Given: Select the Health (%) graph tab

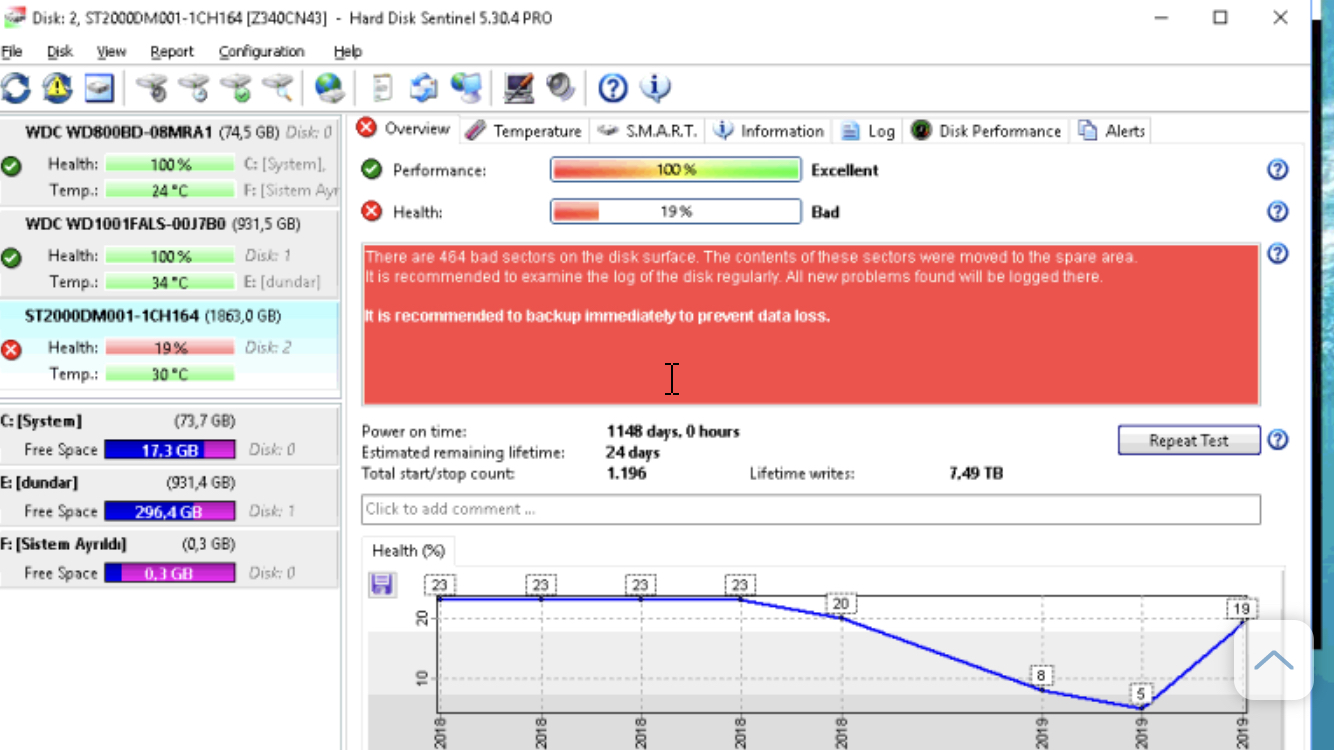Looking at the screenshot, I should coord(408,551).
